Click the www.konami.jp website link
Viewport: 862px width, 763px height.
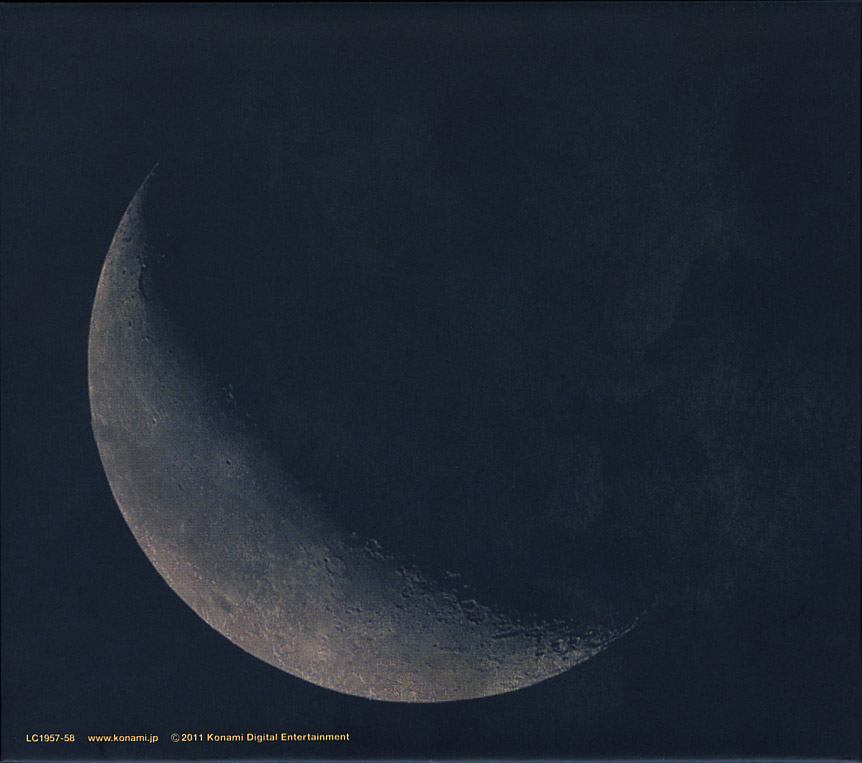122,738
